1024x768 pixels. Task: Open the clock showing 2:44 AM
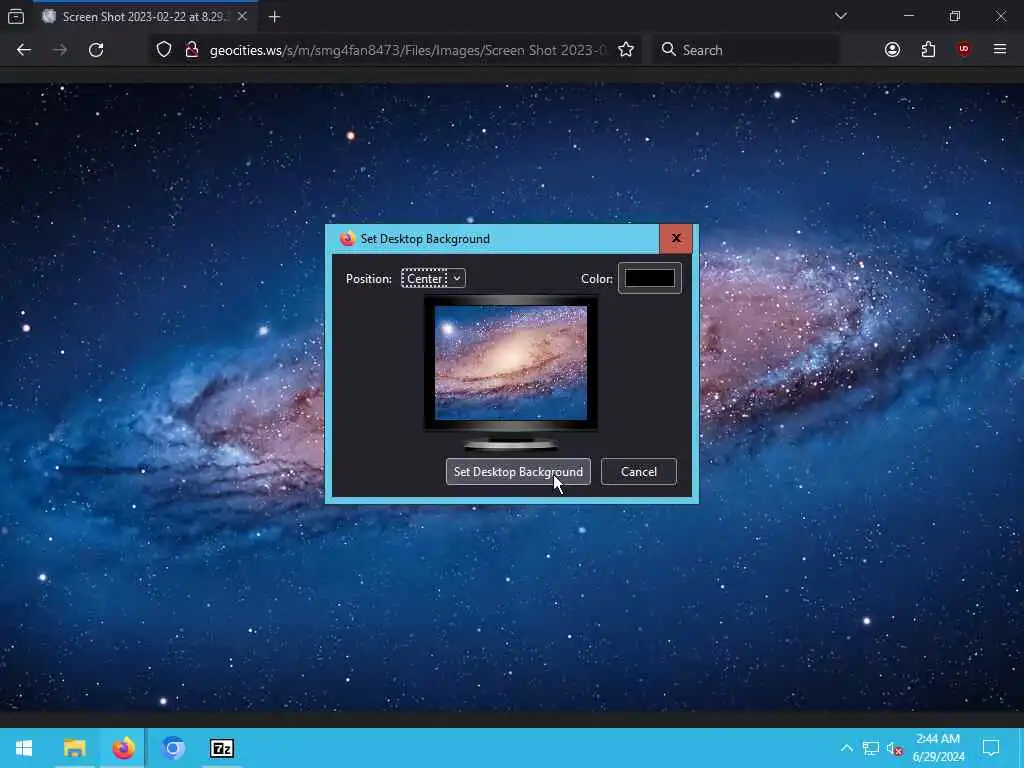point(938,748)
